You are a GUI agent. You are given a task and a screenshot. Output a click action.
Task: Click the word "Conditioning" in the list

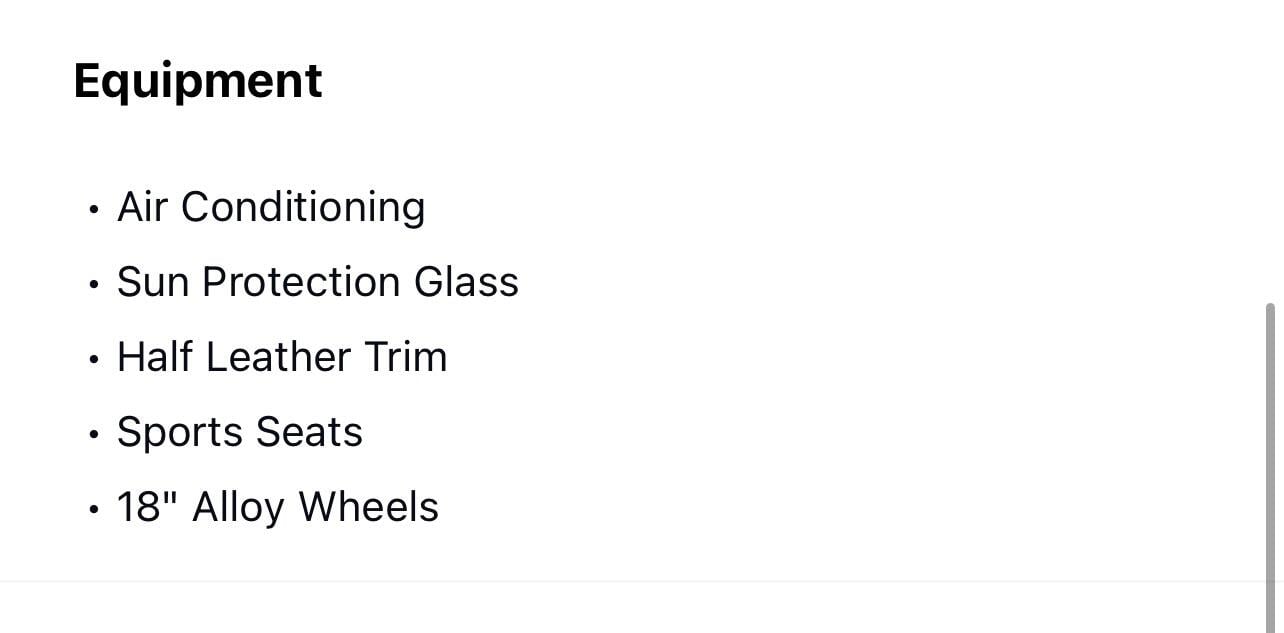[x=303, y=207]
